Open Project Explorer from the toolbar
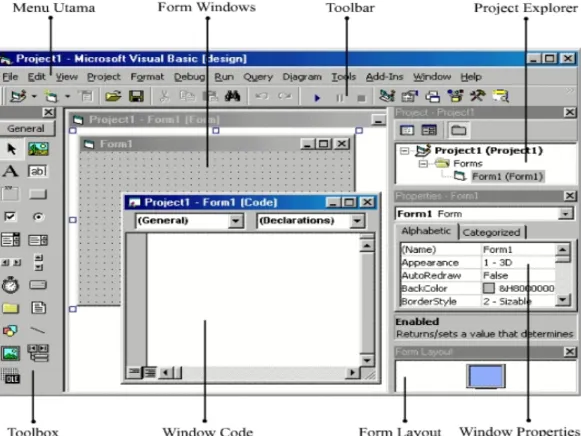 [x=387, y=96]
